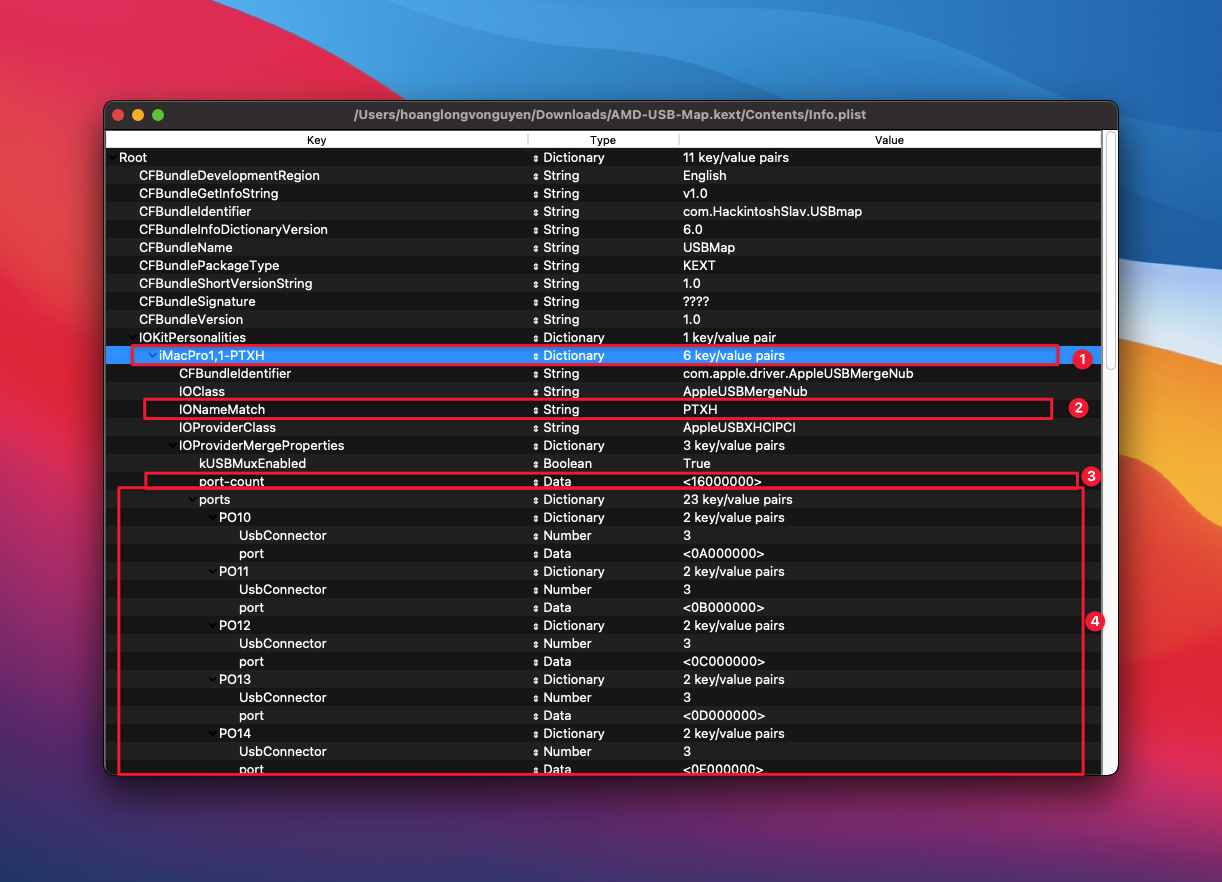Collapse the Root dictionary disclosure triangle
This screenshot has width=1222, height=882.
click(x=111, y=158)
